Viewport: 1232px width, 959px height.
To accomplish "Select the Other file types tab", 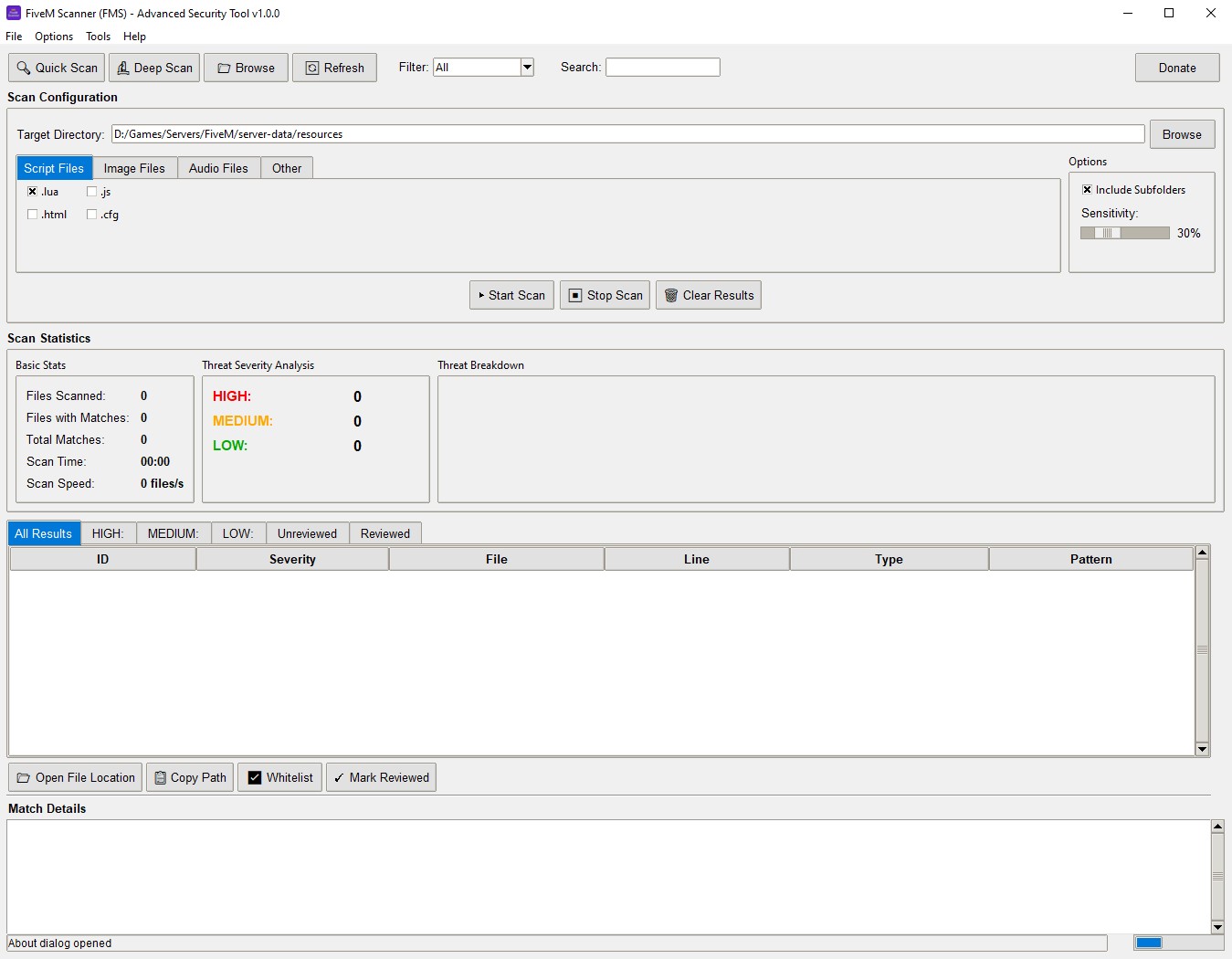I will click(287, 168).
